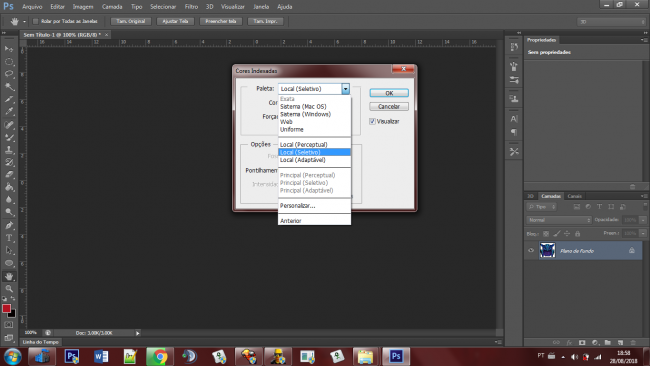Viewport: 650px width, 366px height.
Task: Hide the Plano de Fundo layer
Action: [x=531, y=250]
